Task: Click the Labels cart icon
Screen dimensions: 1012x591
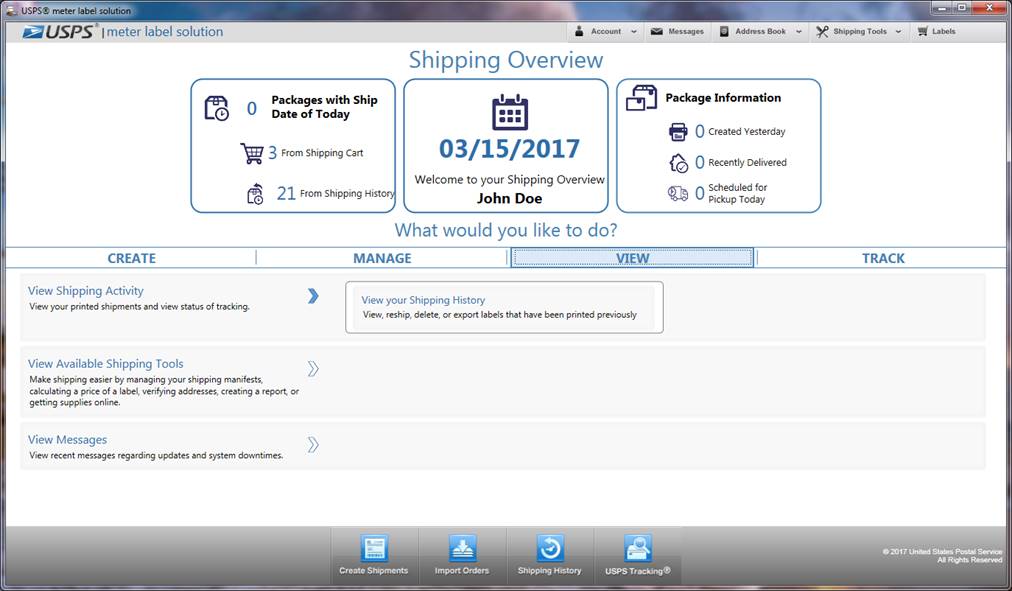Action: point(922,31)
